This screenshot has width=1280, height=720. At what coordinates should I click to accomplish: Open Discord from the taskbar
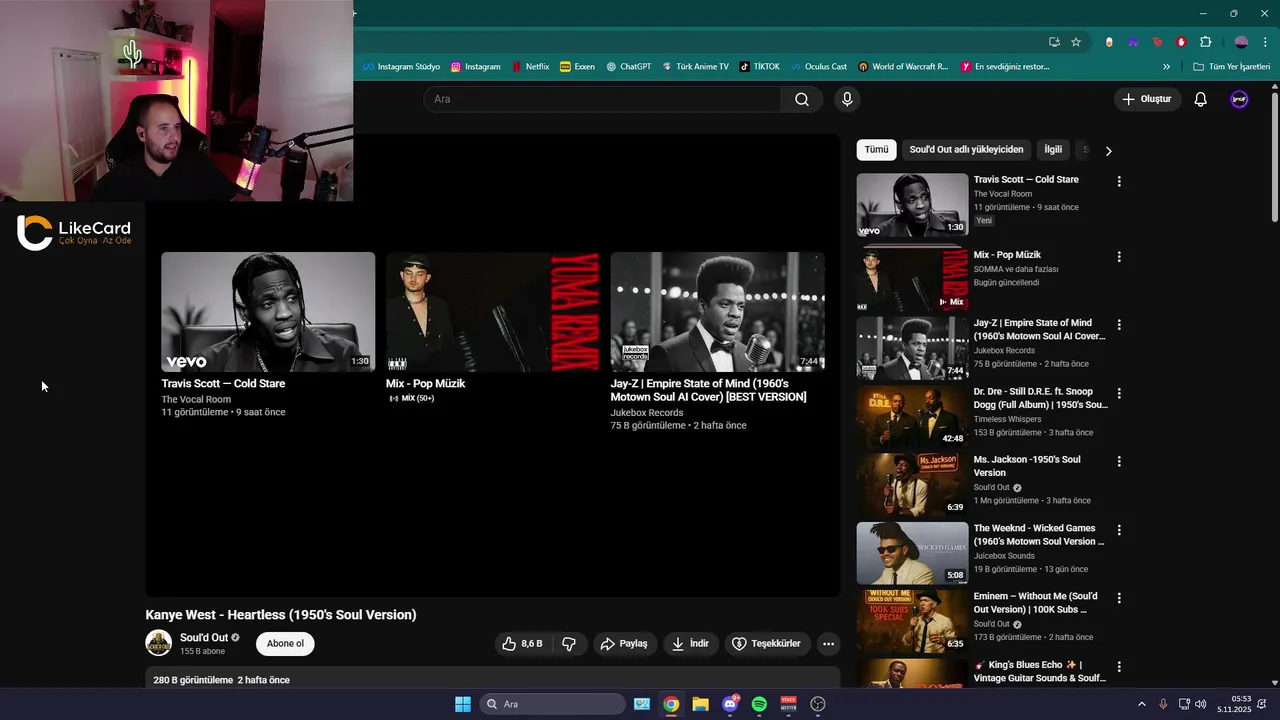[x=730, y=704]
